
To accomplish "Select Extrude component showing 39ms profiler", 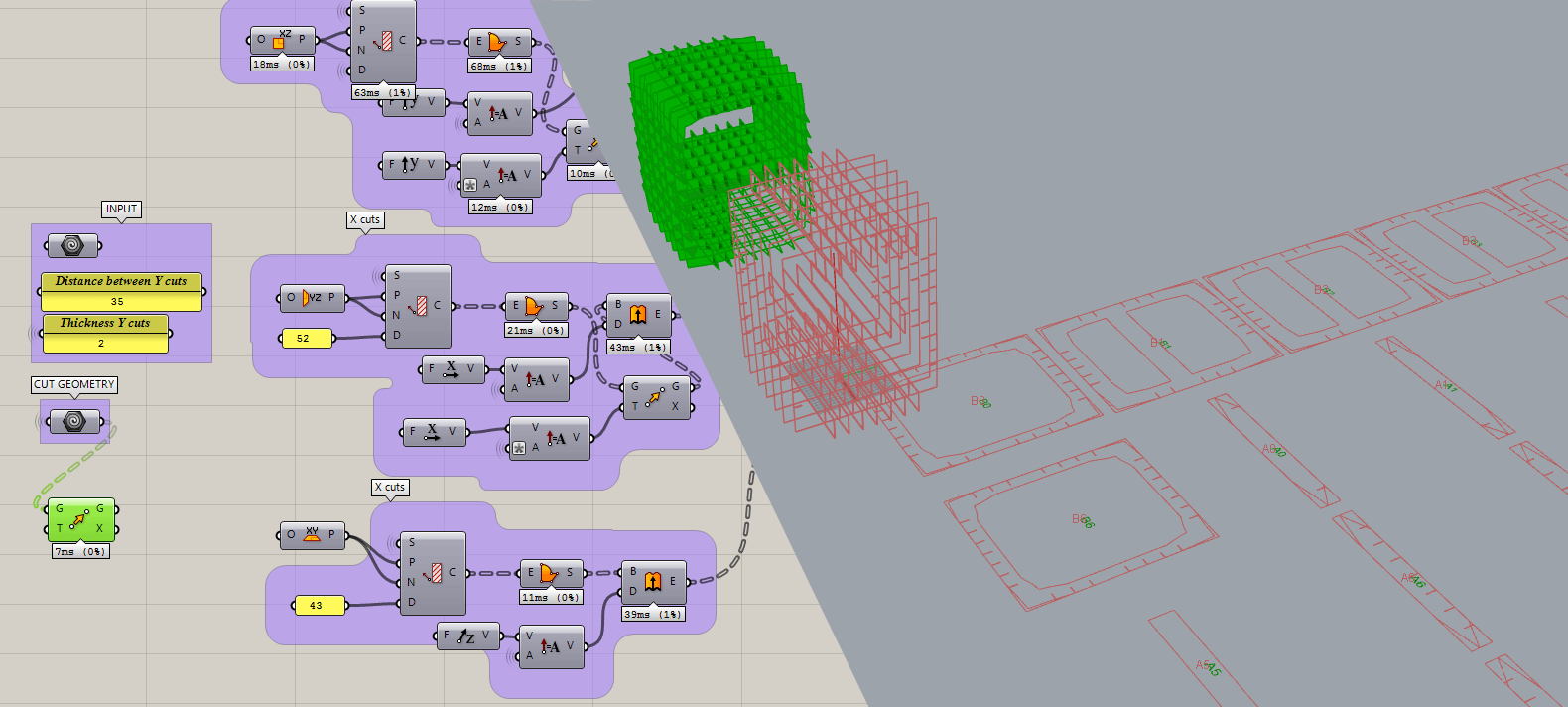I will pyautogui.click(x=652, y=581).
